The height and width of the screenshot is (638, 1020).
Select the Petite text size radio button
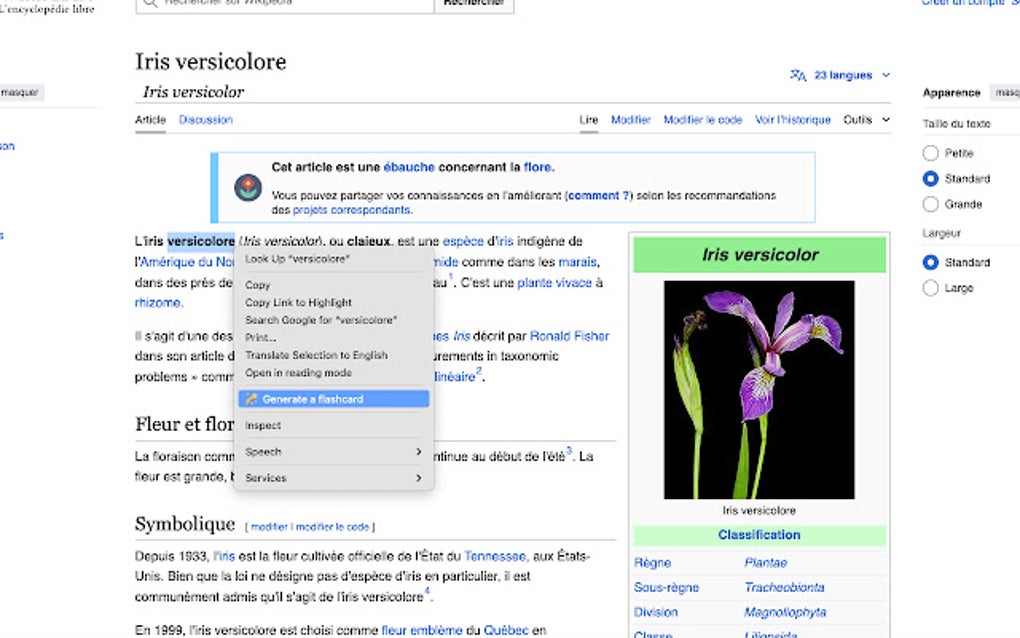point(930,153)
